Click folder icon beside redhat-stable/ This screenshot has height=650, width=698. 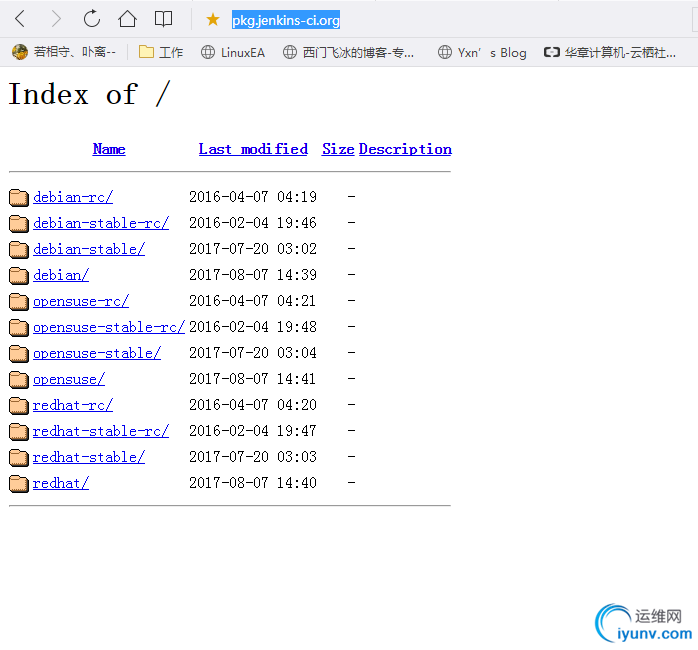click(x=19, y=458)
